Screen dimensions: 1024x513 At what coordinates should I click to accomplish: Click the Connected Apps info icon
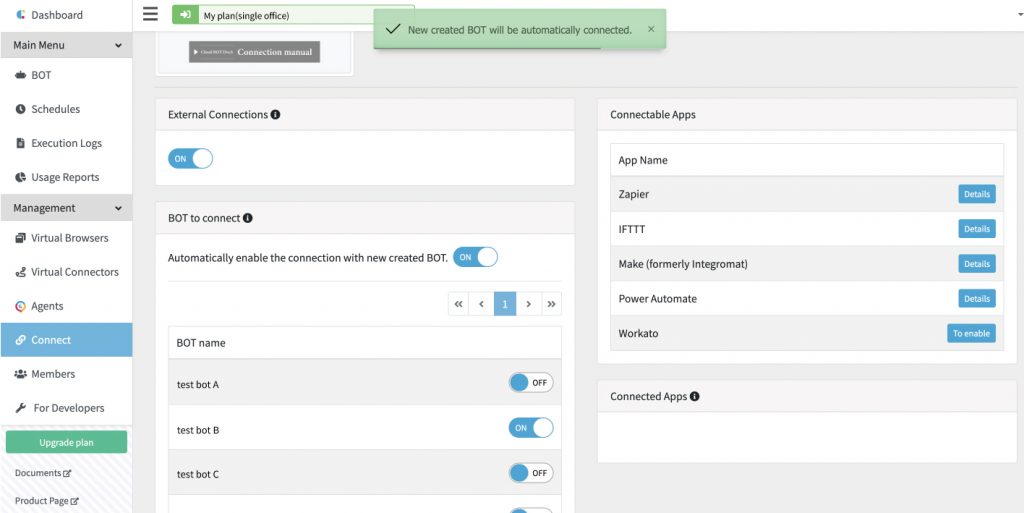695,396
